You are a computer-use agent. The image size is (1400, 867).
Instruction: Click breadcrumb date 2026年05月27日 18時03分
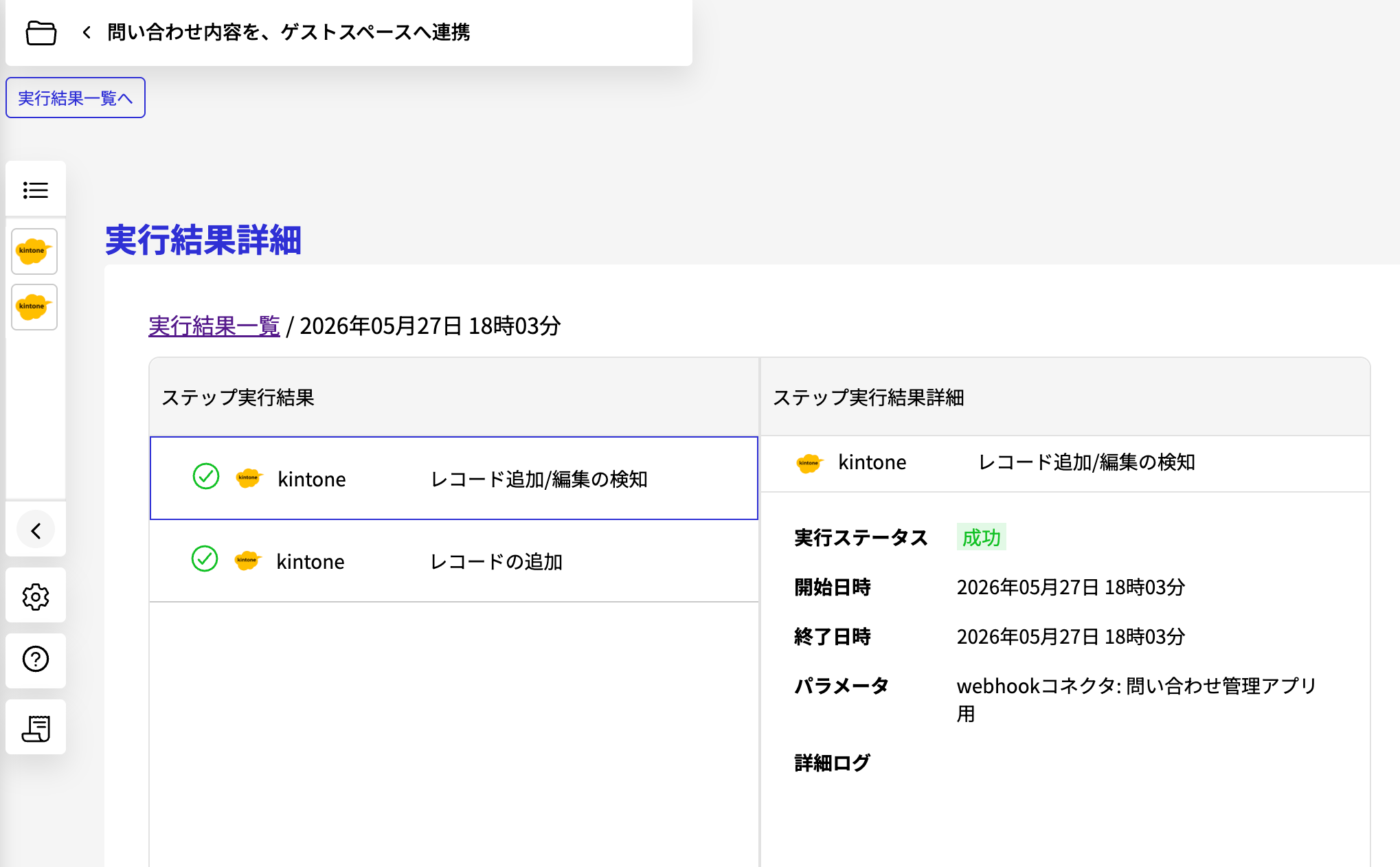[431, 326]
